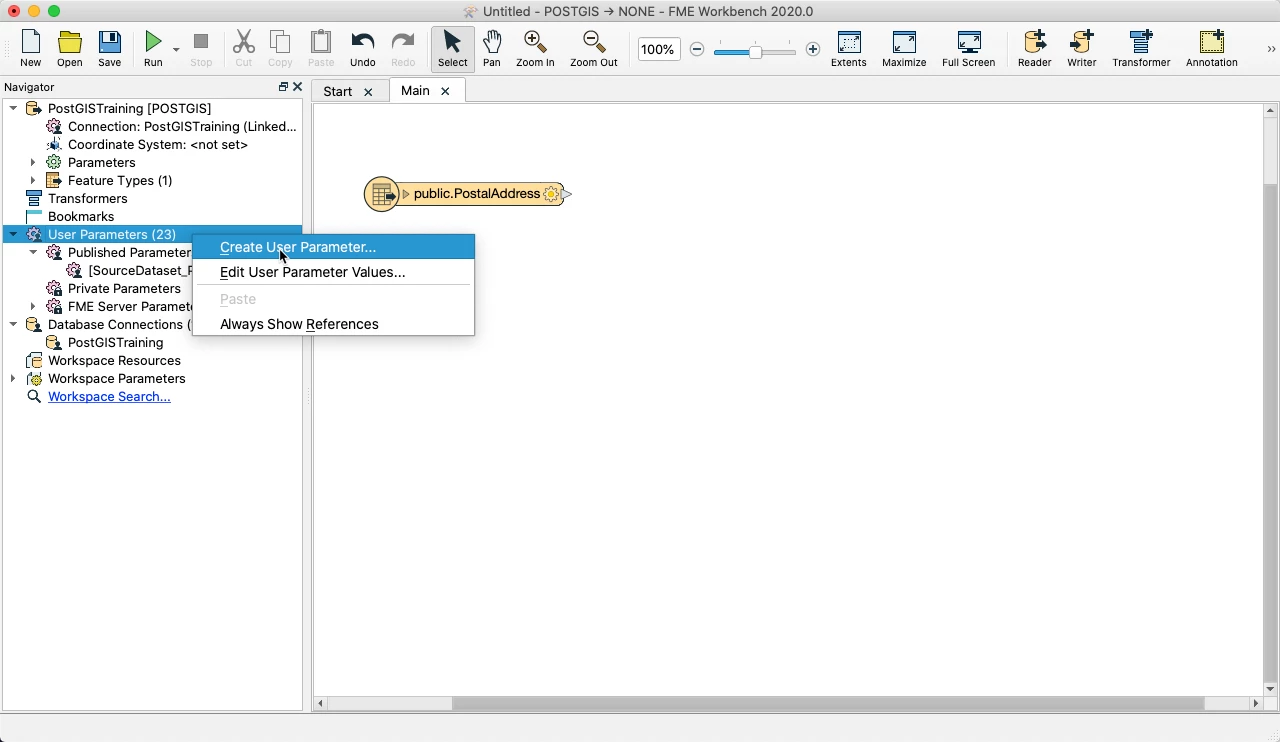Viewport: 1280px width, 742px height.
Task: Select Coordinate System <not set> item
Action: pos(147,144)
